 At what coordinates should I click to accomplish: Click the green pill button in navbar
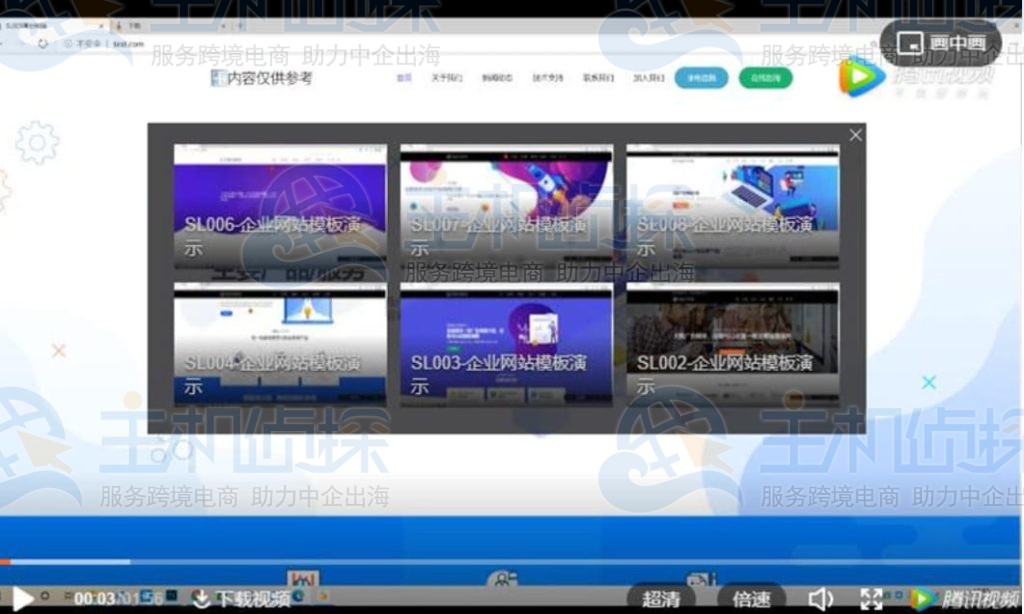point(765,77)
